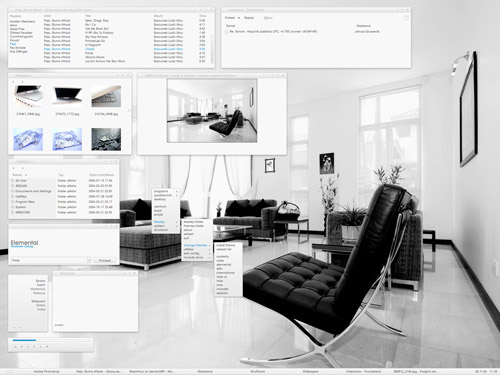
Task: Expand the Pobierz dropdown arrow in Thunderbird
Action: pyautogui.click(x=239, y=18)
